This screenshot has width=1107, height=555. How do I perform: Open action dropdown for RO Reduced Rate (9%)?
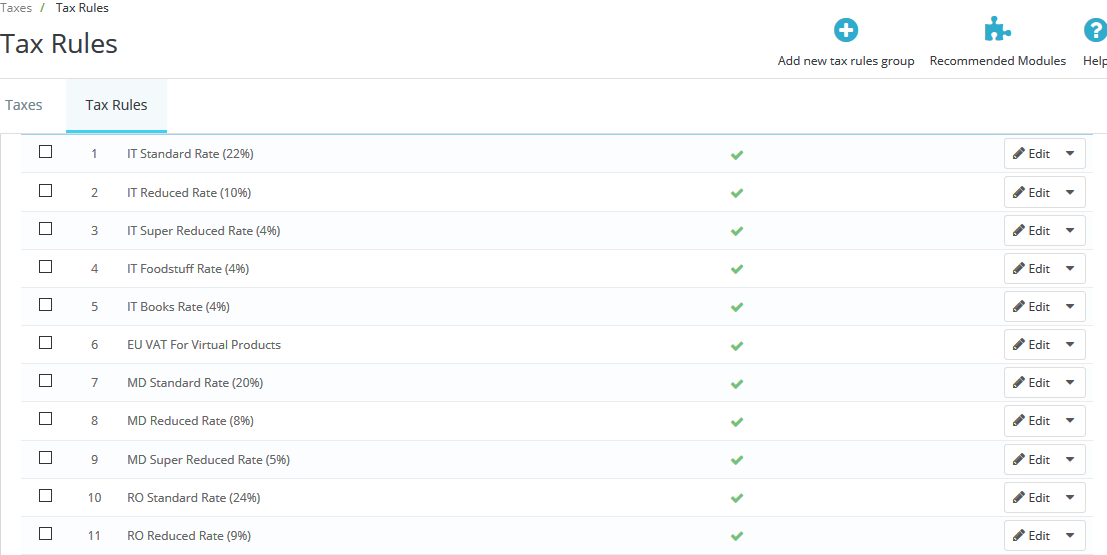click(x=1070, y=536)
